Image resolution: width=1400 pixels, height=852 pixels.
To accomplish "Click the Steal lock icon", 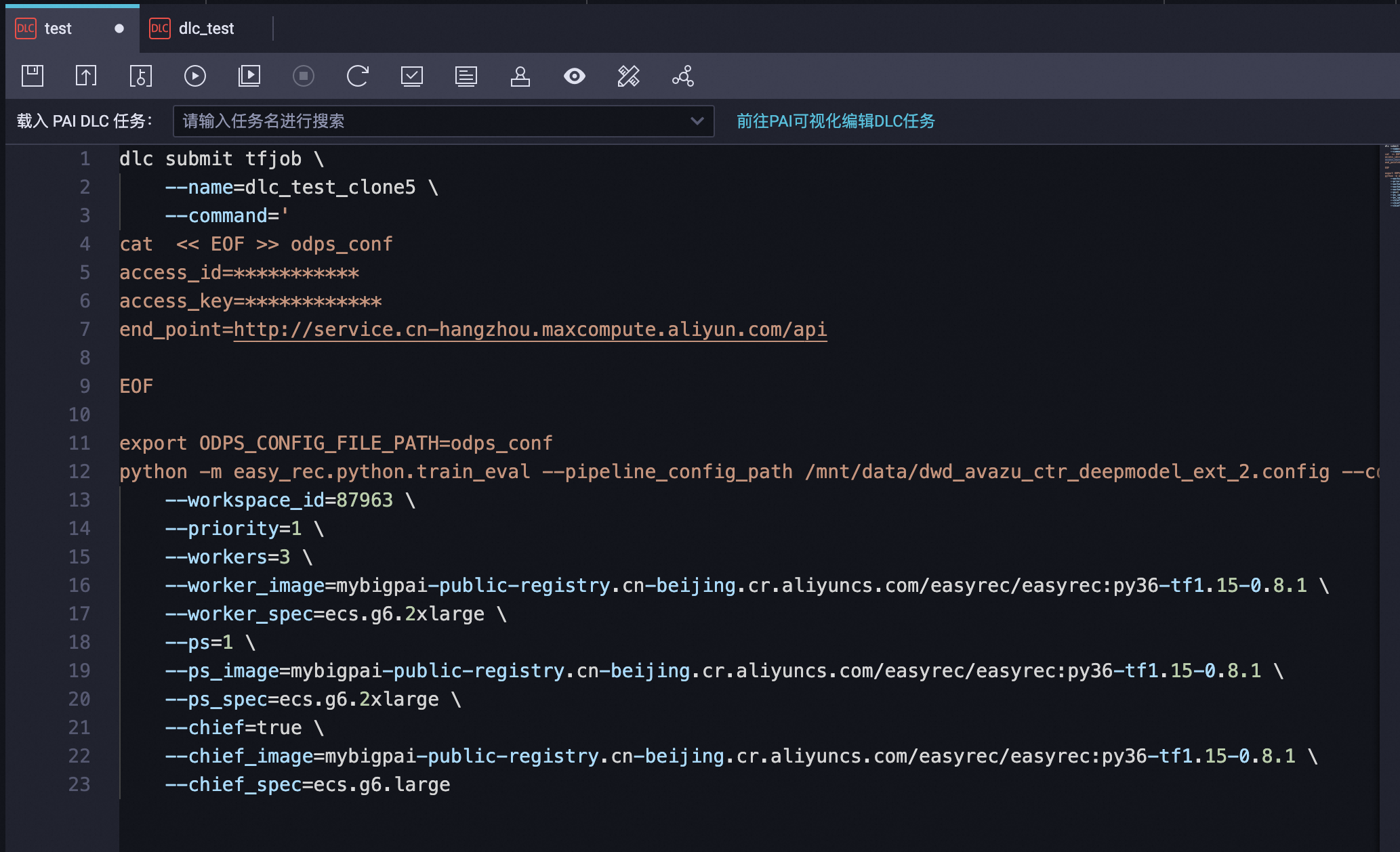I will pos(141,76).
